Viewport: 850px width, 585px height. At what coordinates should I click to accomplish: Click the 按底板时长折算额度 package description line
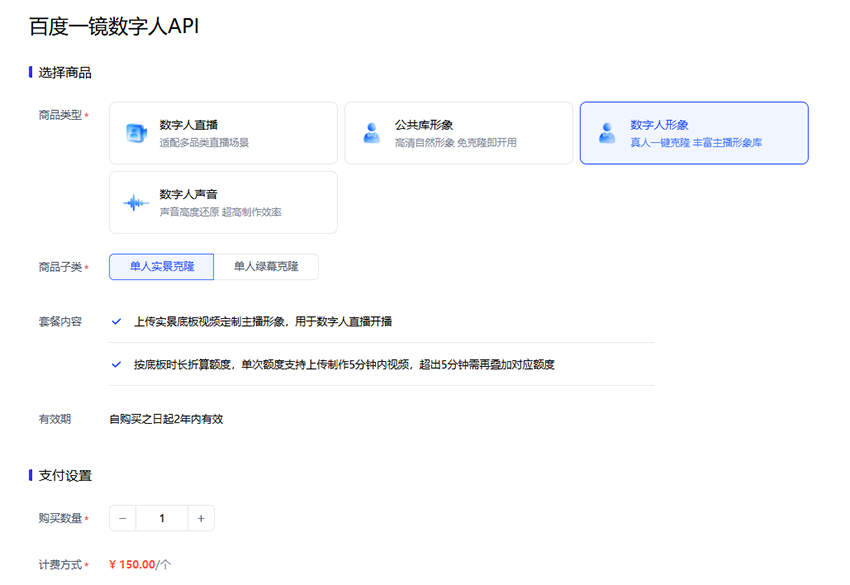(344, 364)
